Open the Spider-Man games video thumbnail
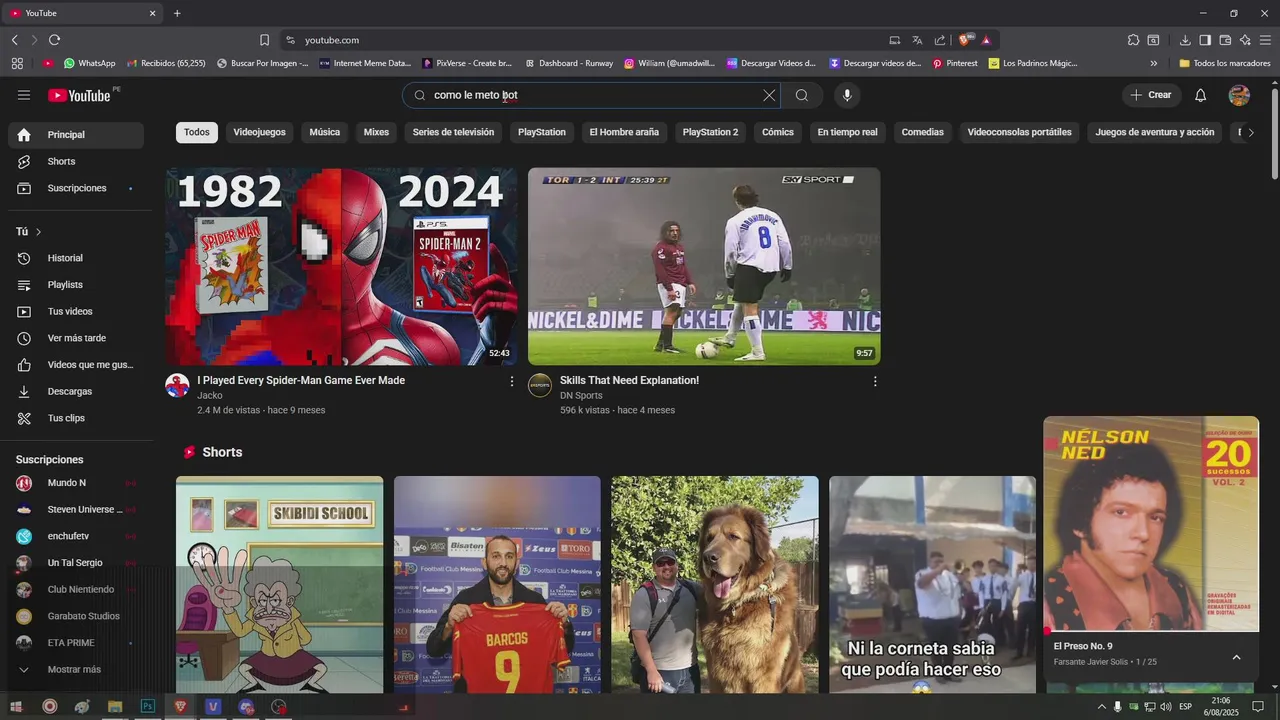Viewport: 1280px width, 720px height. coord(341,266)
